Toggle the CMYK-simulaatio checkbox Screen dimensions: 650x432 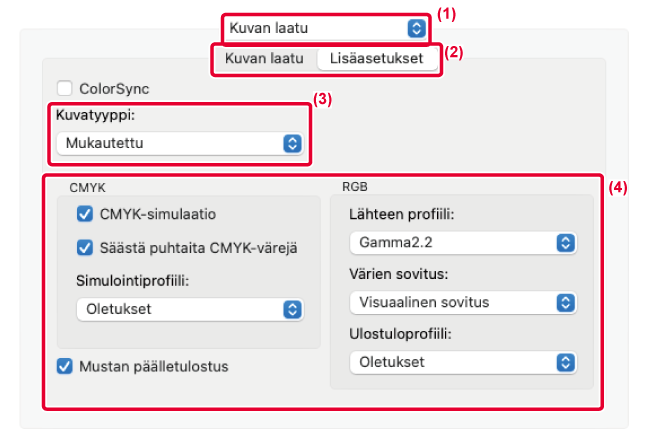(84, 213)
